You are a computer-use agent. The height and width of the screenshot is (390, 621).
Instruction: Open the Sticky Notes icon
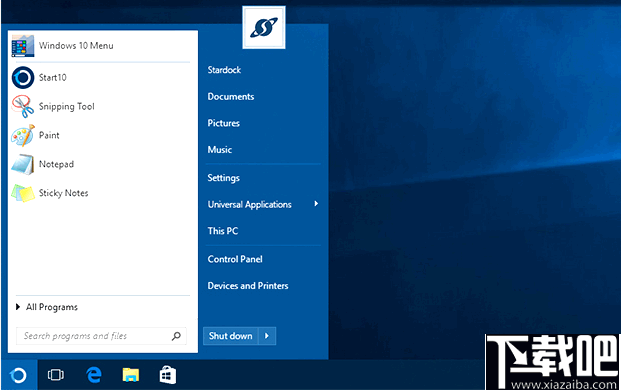point(23,193)
